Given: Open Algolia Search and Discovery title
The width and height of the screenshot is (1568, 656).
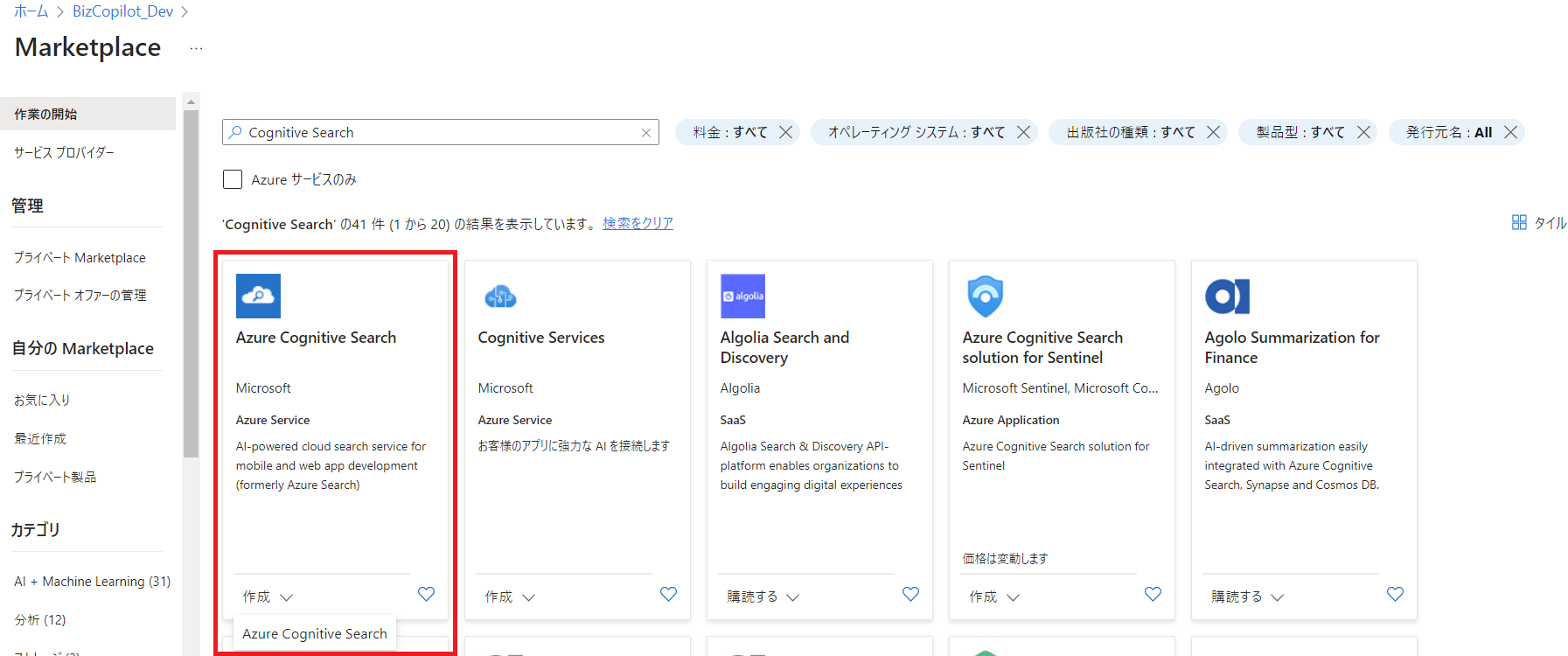Looking at the screenshot, I should pyautogui.click(x=784, y=347).
